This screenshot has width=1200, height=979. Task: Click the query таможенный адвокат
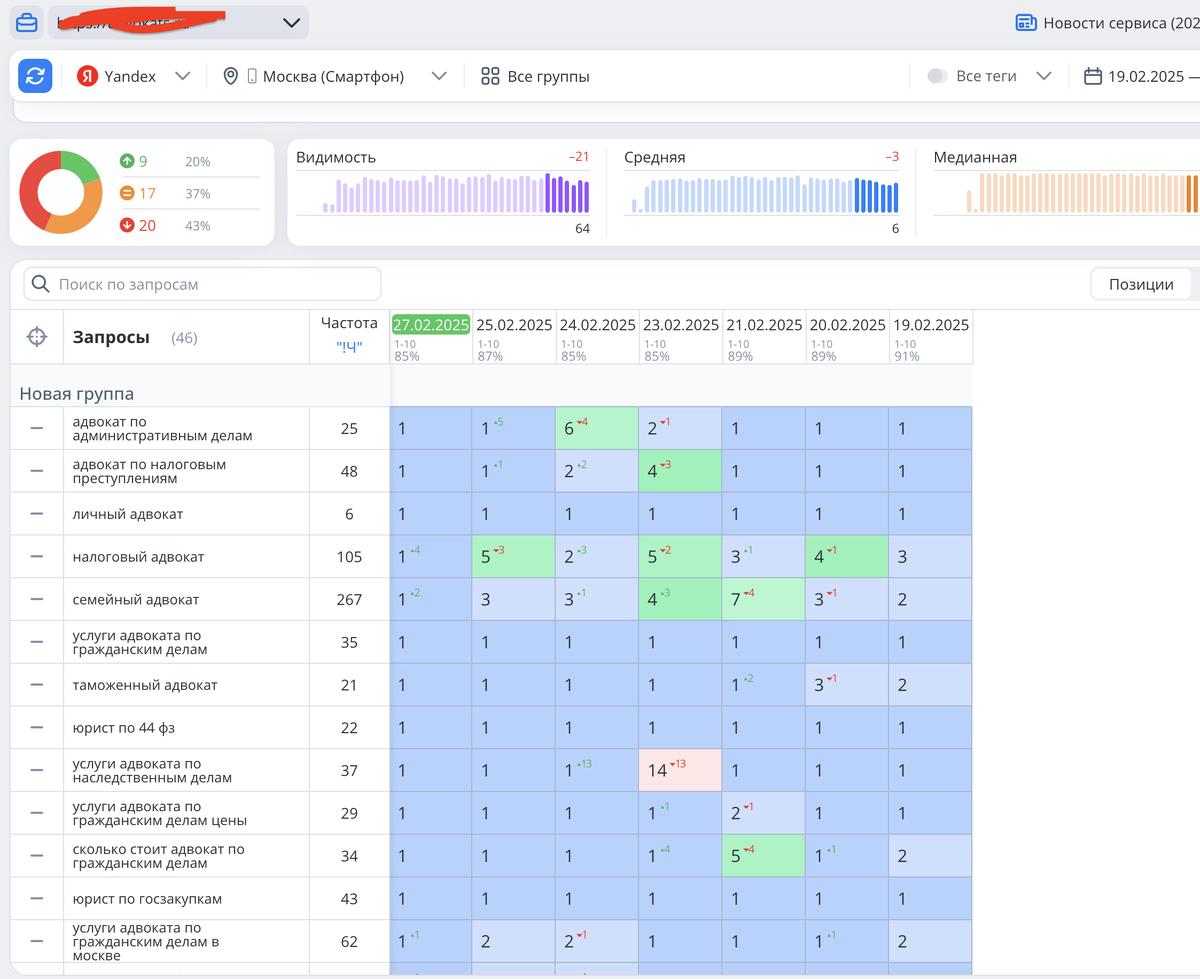(145, 685)
